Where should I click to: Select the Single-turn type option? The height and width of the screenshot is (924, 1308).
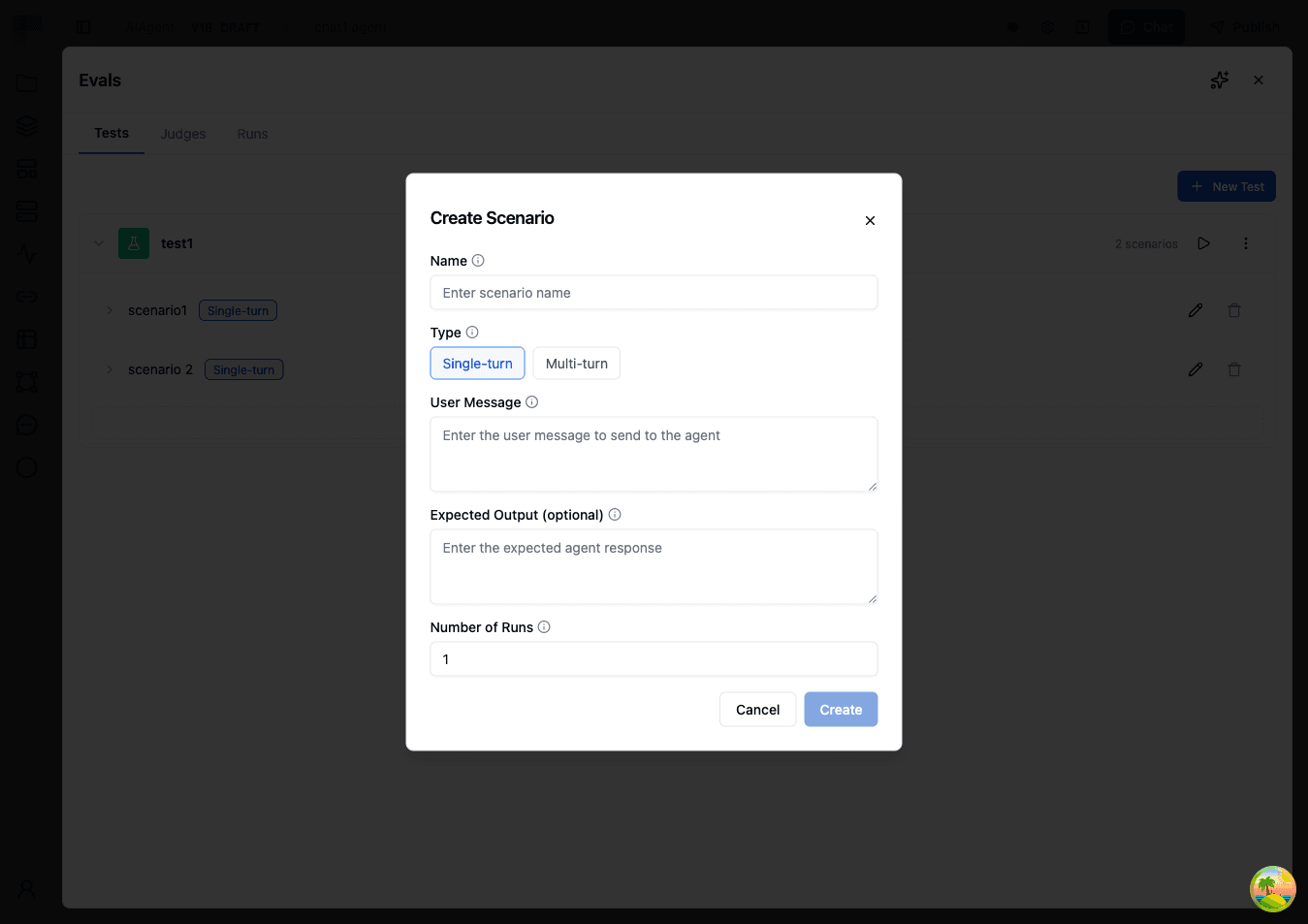477,363
